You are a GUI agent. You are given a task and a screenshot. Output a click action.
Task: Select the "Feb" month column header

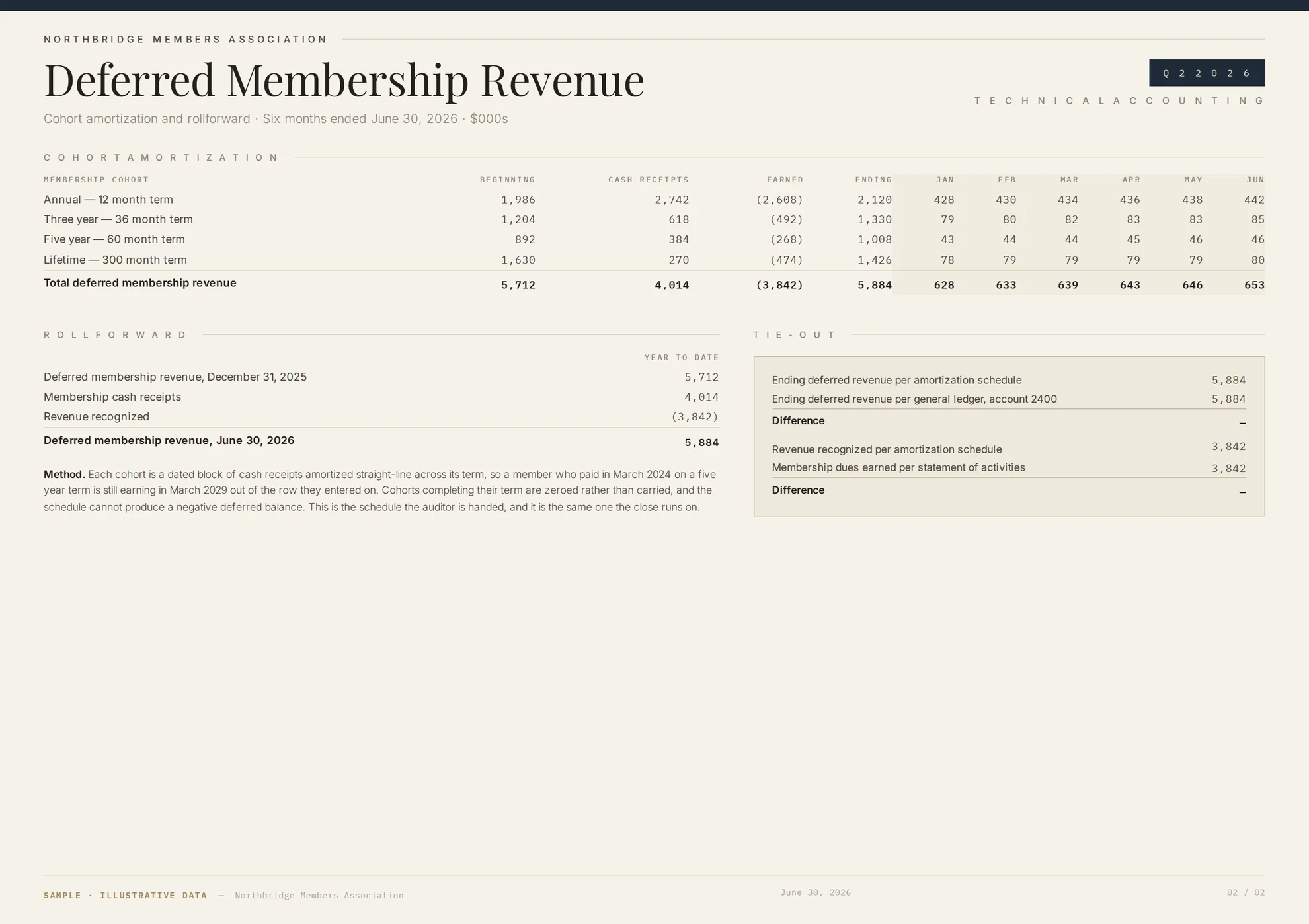1007,180
